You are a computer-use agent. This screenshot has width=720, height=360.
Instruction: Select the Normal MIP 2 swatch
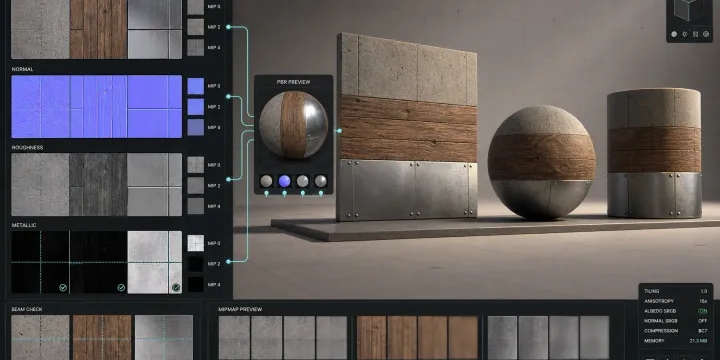pos(196,107)
